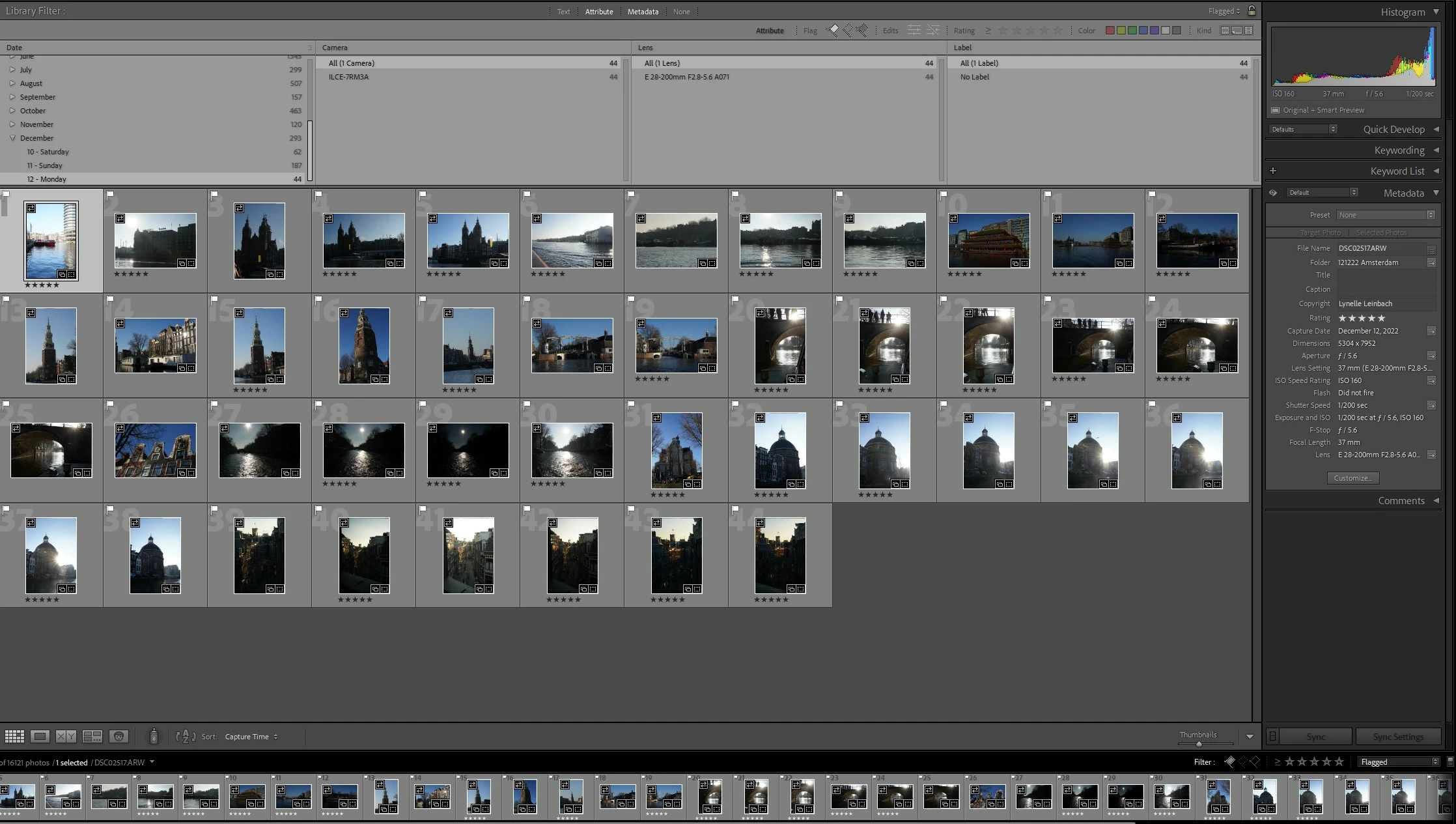The height and width of the screenshot is (824, 1456).
Task: Toggle sort direction A-Z icon
Action: tap(186, 737)
